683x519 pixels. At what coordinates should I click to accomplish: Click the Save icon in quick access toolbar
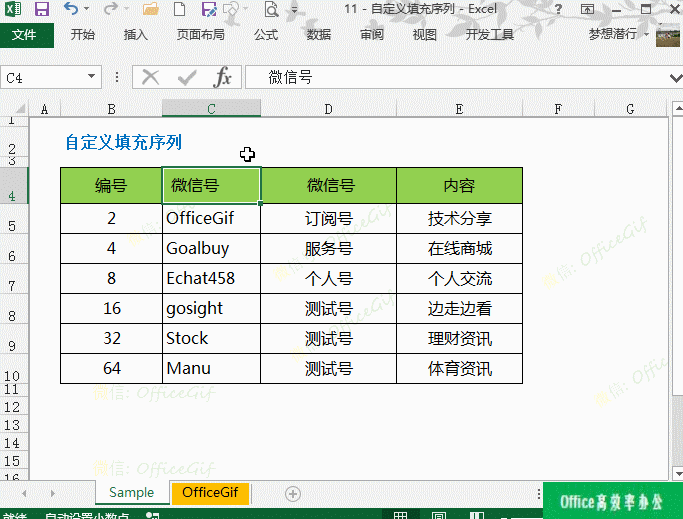point(42,10)
